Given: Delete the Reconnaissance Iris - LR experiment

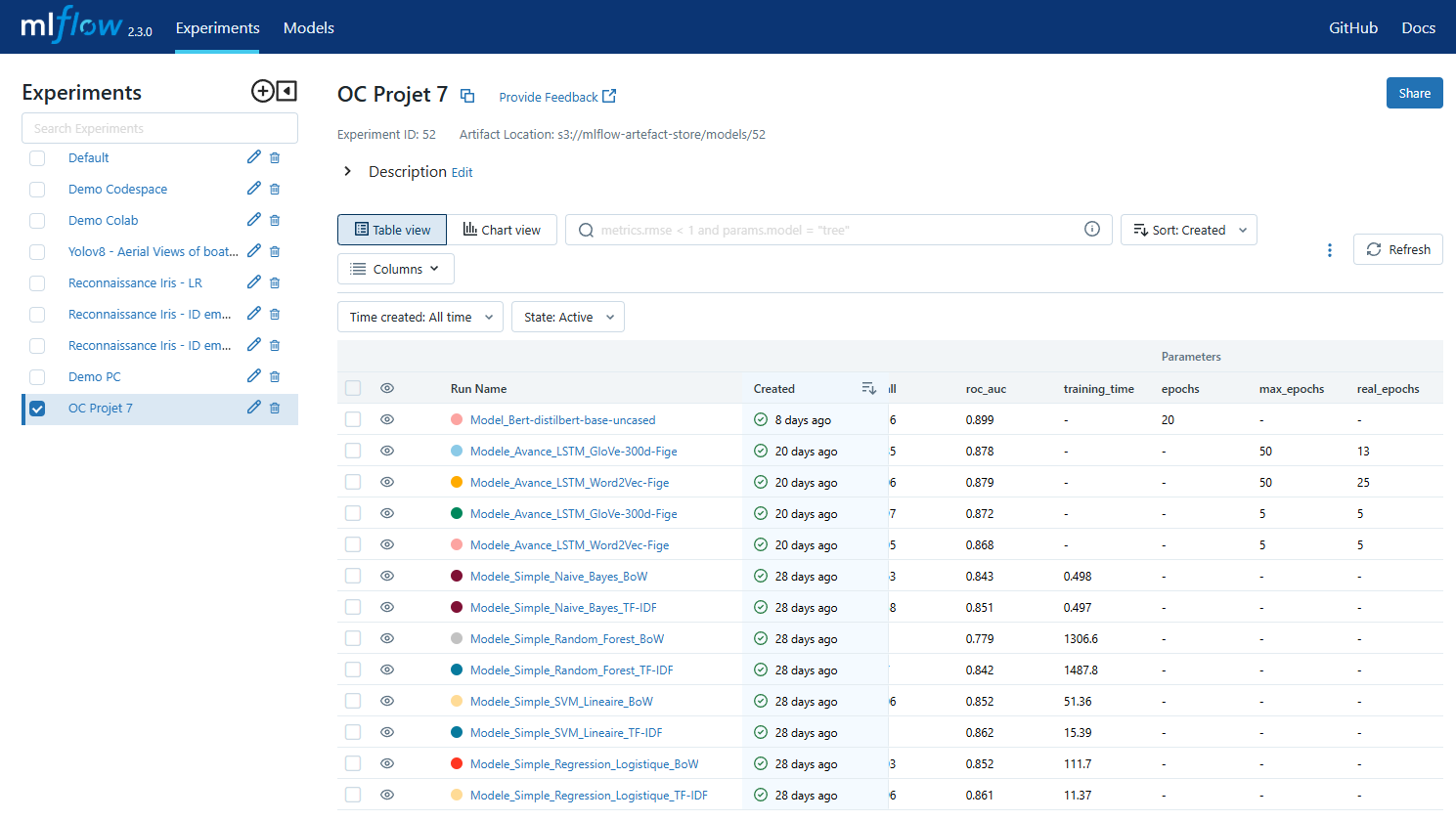Looking at the screenshot, I should click(x=275, y=282).
